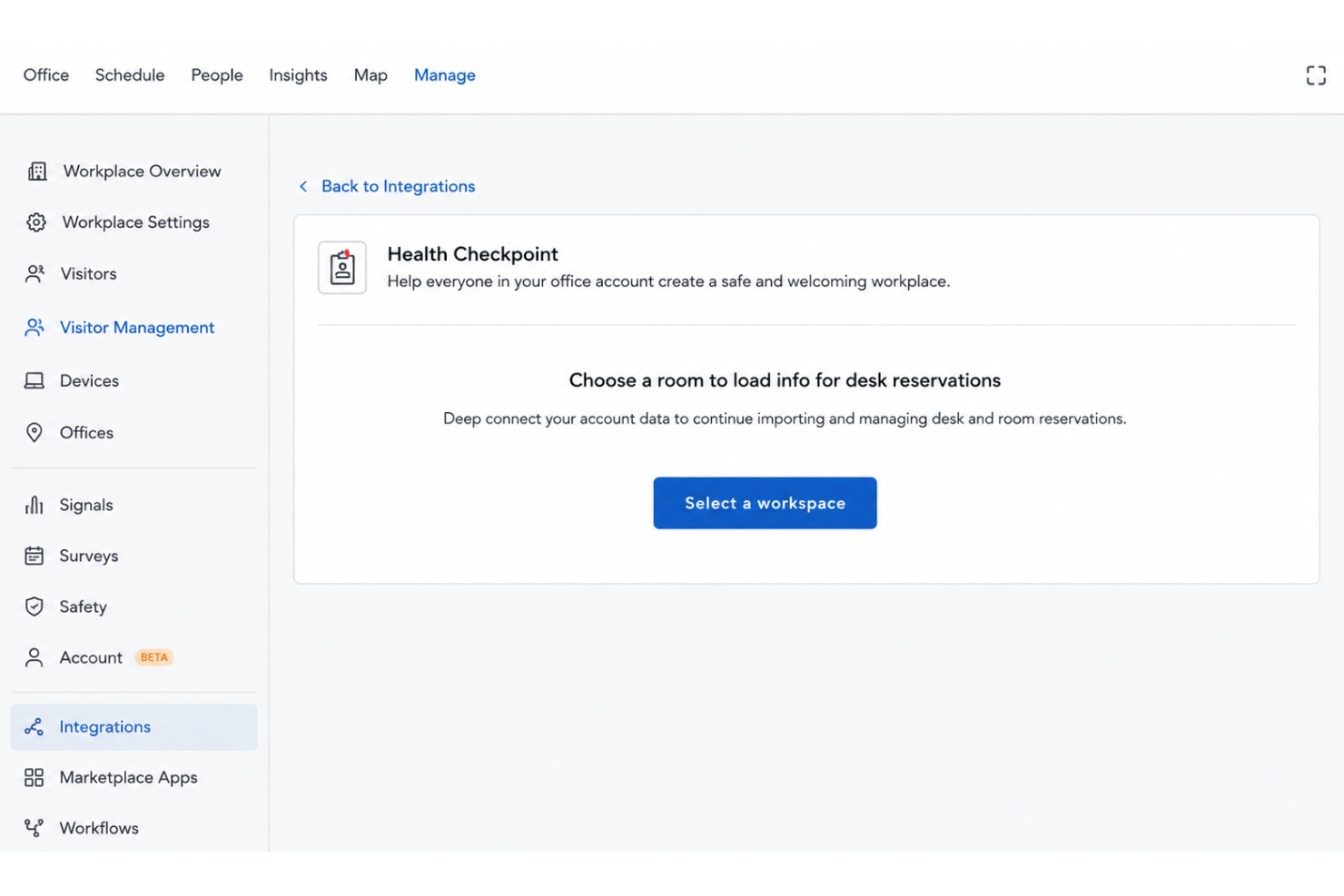Click the BETA badge next to Account
1344x896 pixels.
point(154,657)
